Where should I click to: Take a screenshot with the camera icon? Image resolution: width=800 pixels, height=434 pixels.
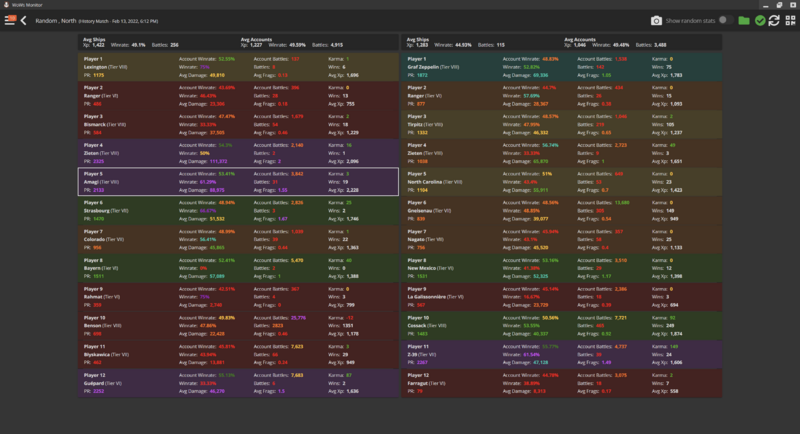(x=656, y=20)
